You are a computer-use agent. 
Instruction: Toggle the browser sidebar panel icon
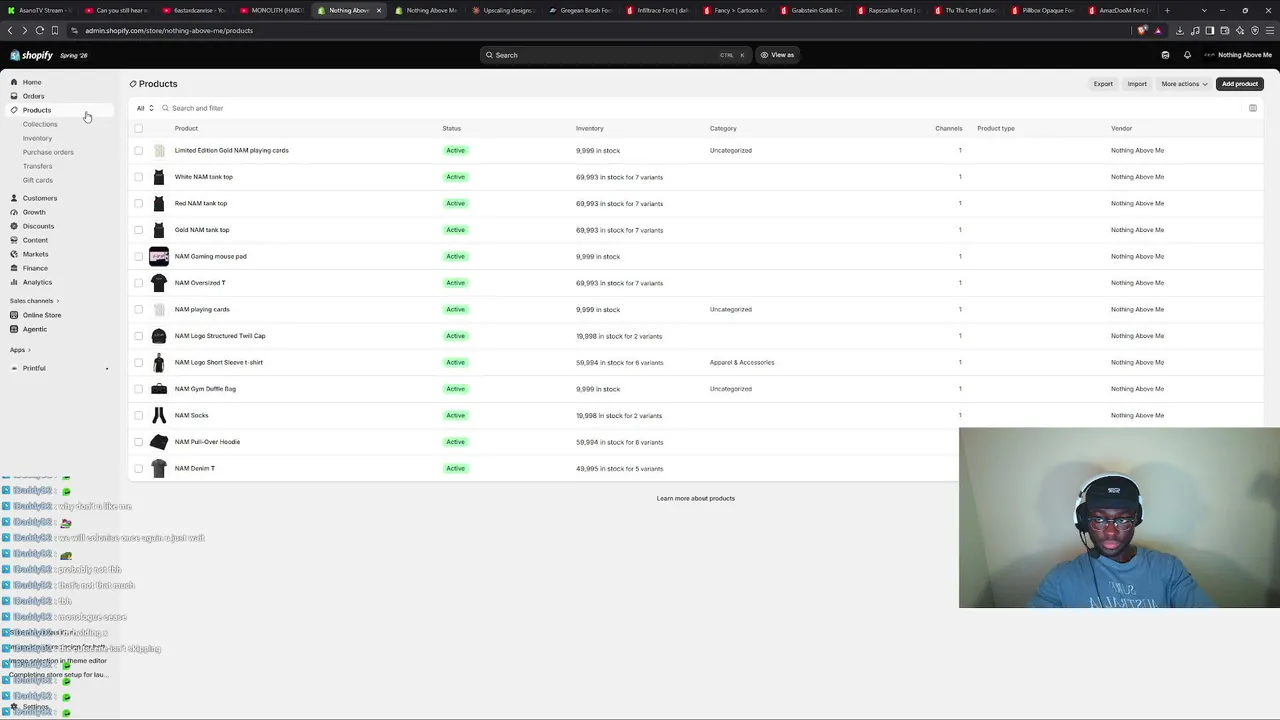pos(1209,30)
